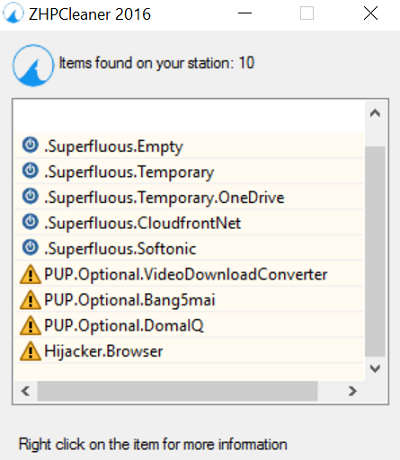Click the vertical scrollbar thumb
400x460 pixels.
375,252
